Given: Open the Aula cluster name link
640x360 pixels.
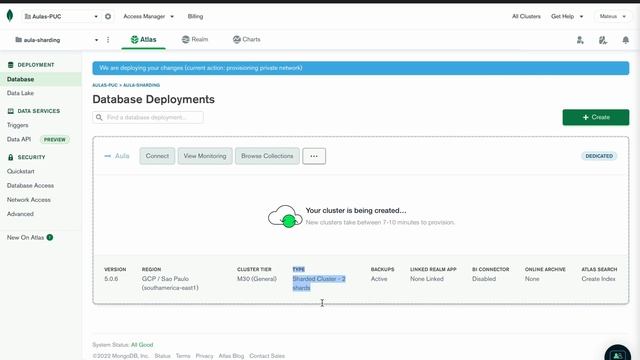Looking at the screenshot, I should 122,156.
